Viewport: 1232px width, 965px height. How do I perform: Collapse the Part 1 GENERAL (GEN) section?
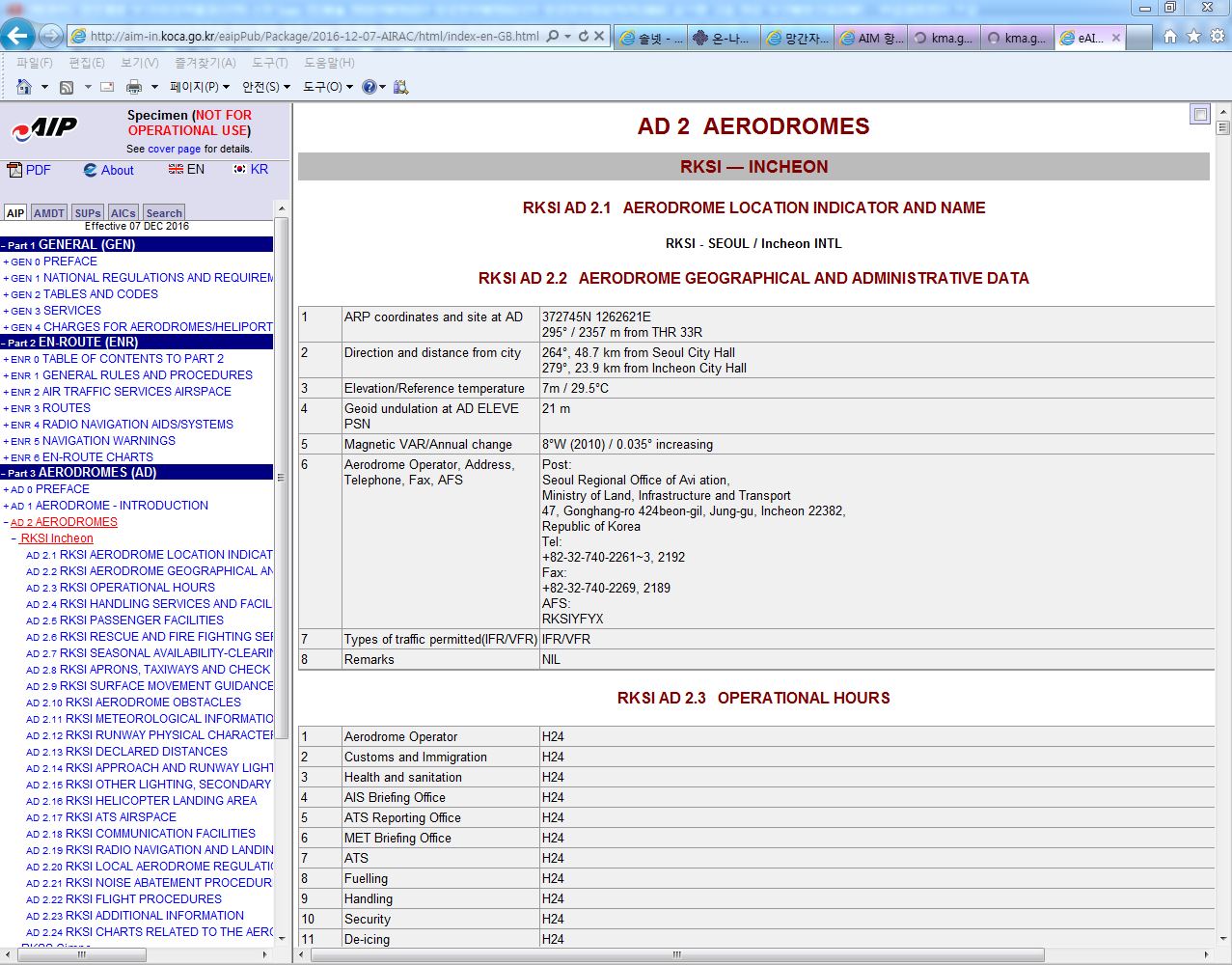pyautogui.click(x=4, y=246)
